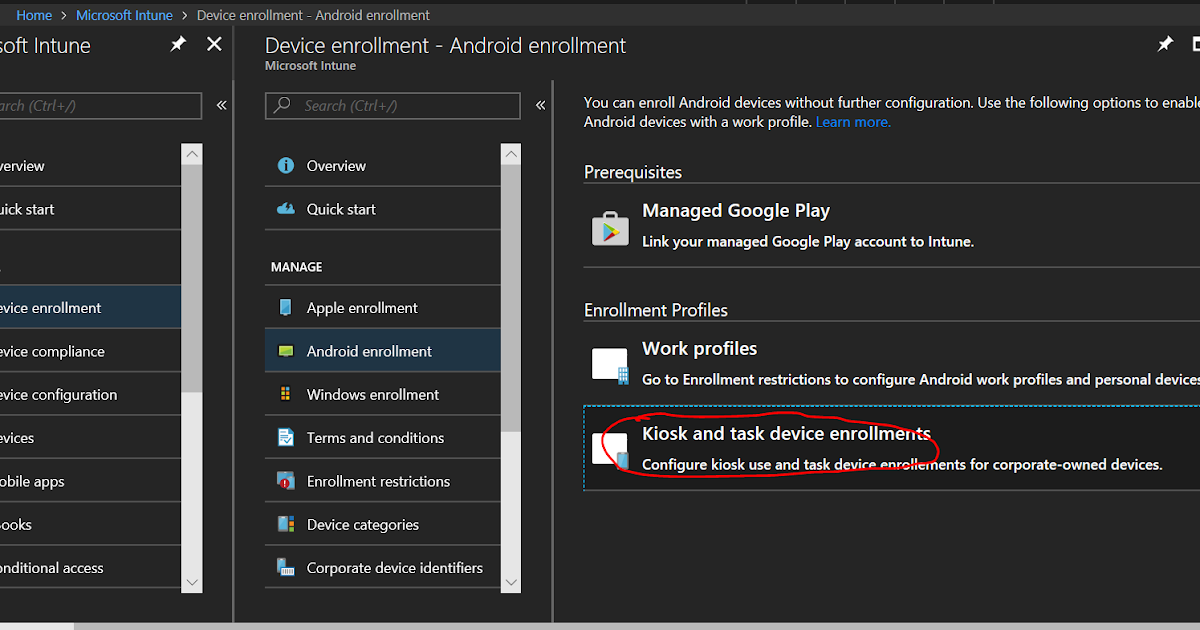
Task: Pin the Android enrollment blade
Action: 1164,44
